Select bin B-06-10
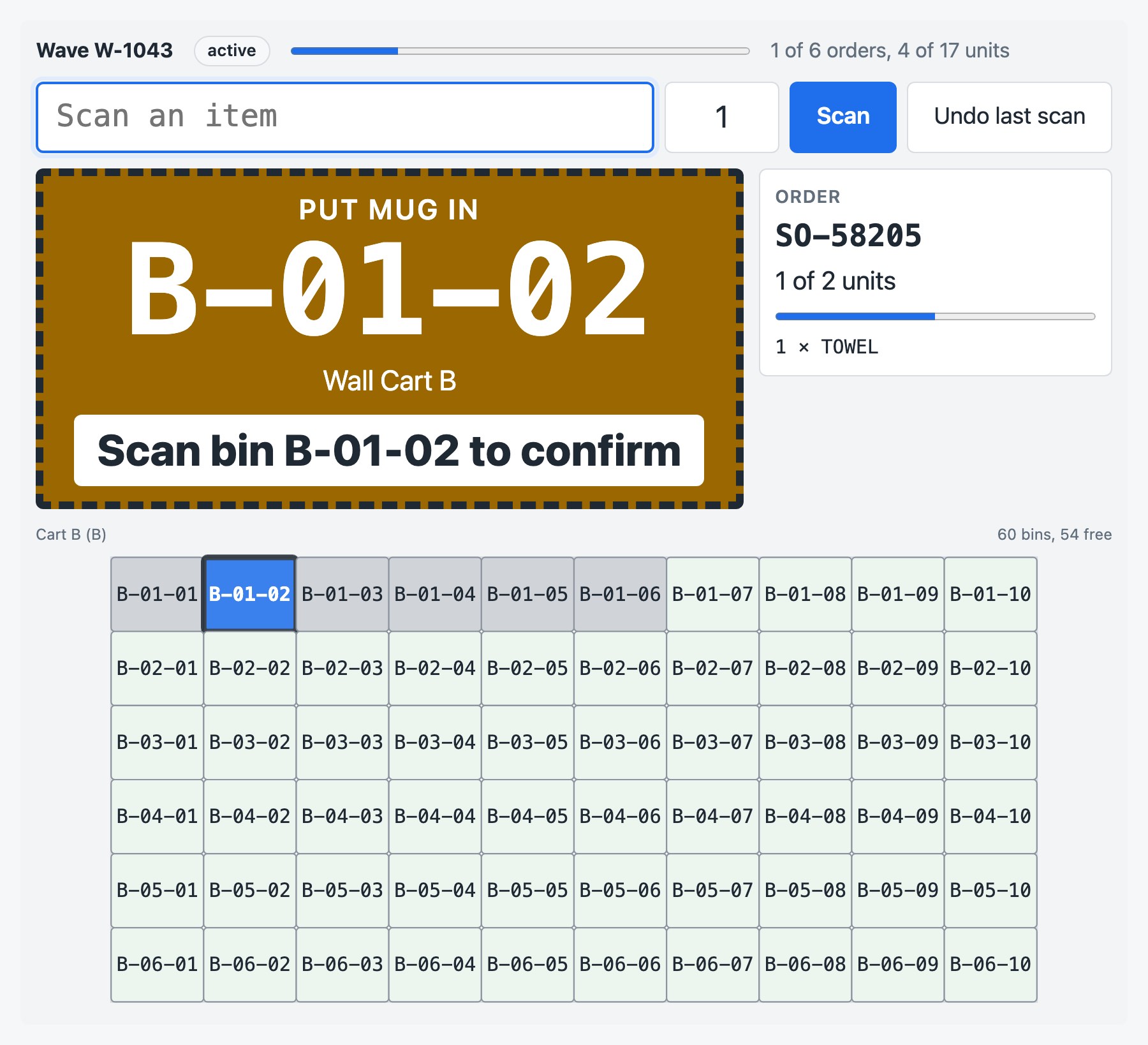1148x1045 pixels. 990,964
